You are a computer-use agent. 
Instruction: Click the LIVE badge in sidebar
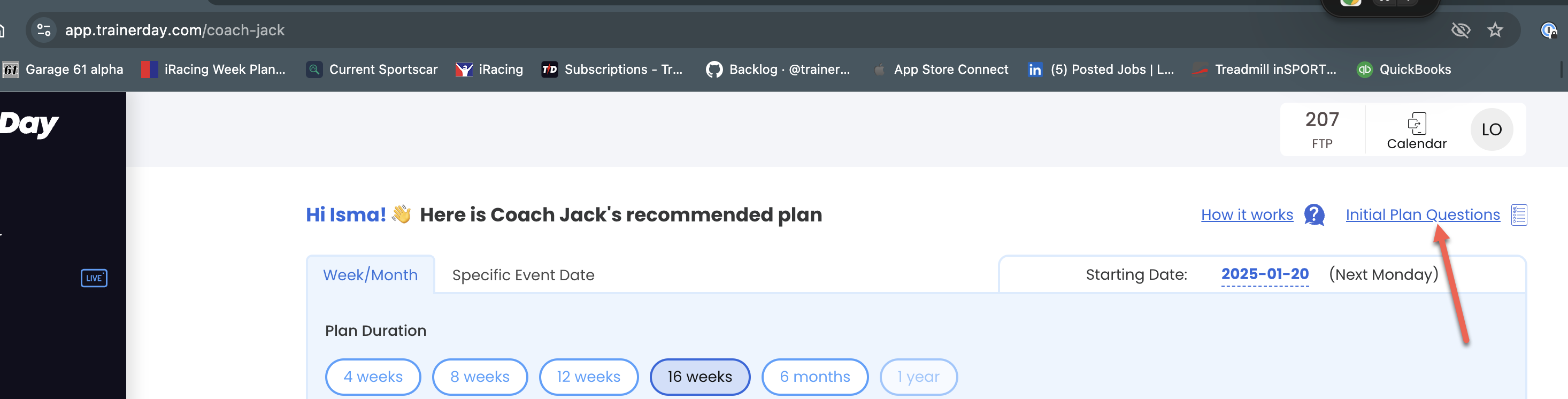[94, 278]
